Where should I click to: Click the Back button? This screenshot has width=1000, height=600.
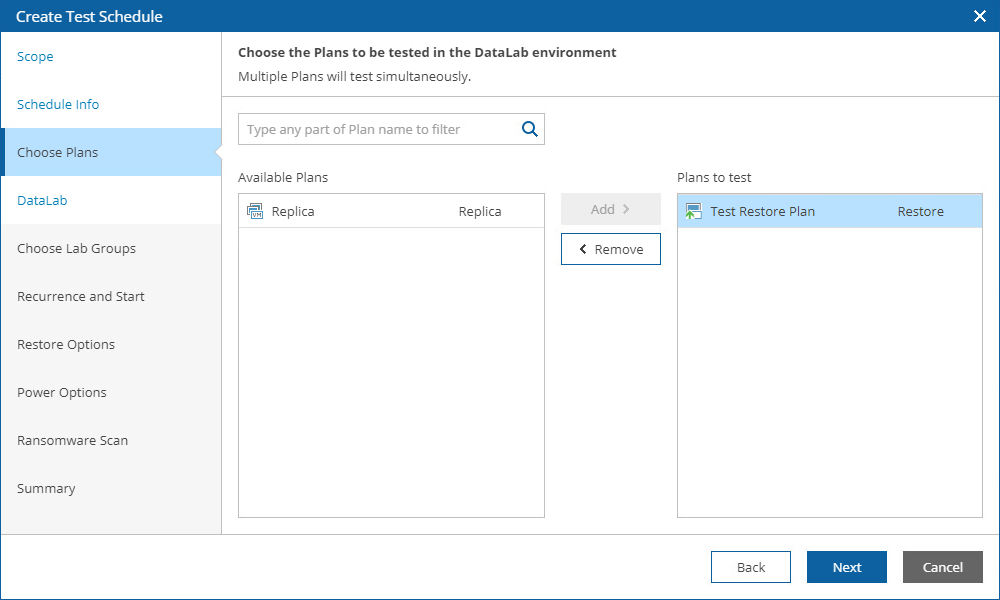[x=750, y=567]
